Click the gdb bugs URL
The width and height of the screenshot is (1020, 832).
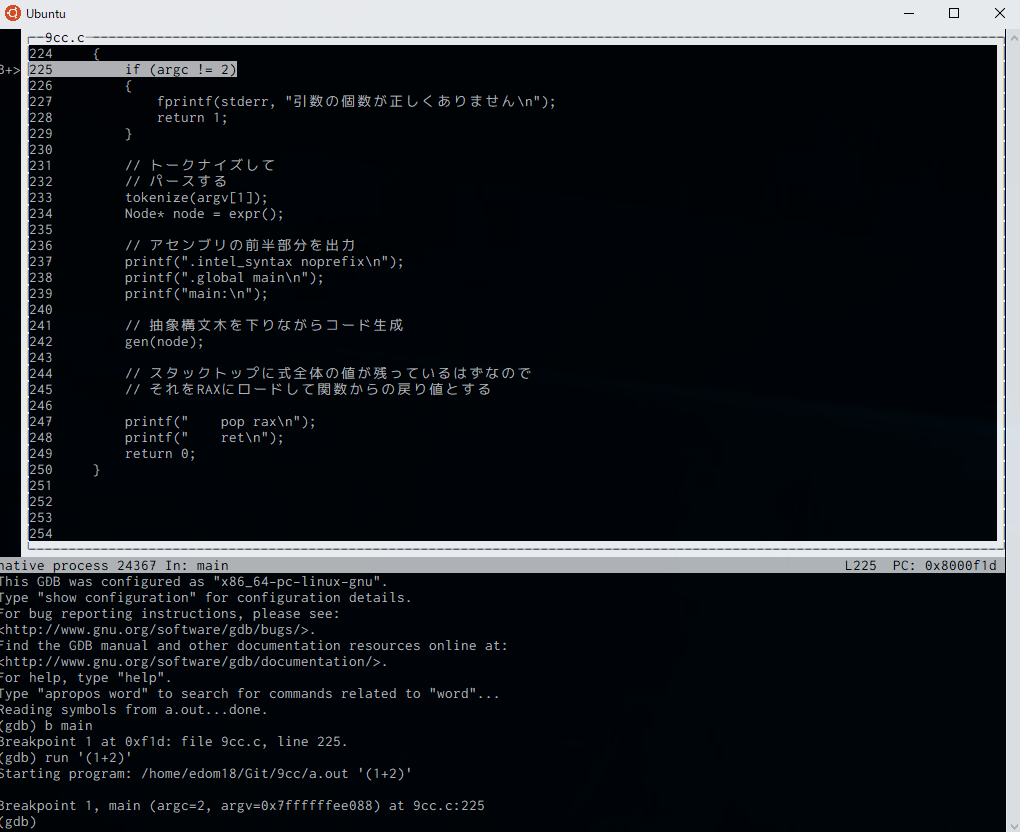tap(157, 630)
